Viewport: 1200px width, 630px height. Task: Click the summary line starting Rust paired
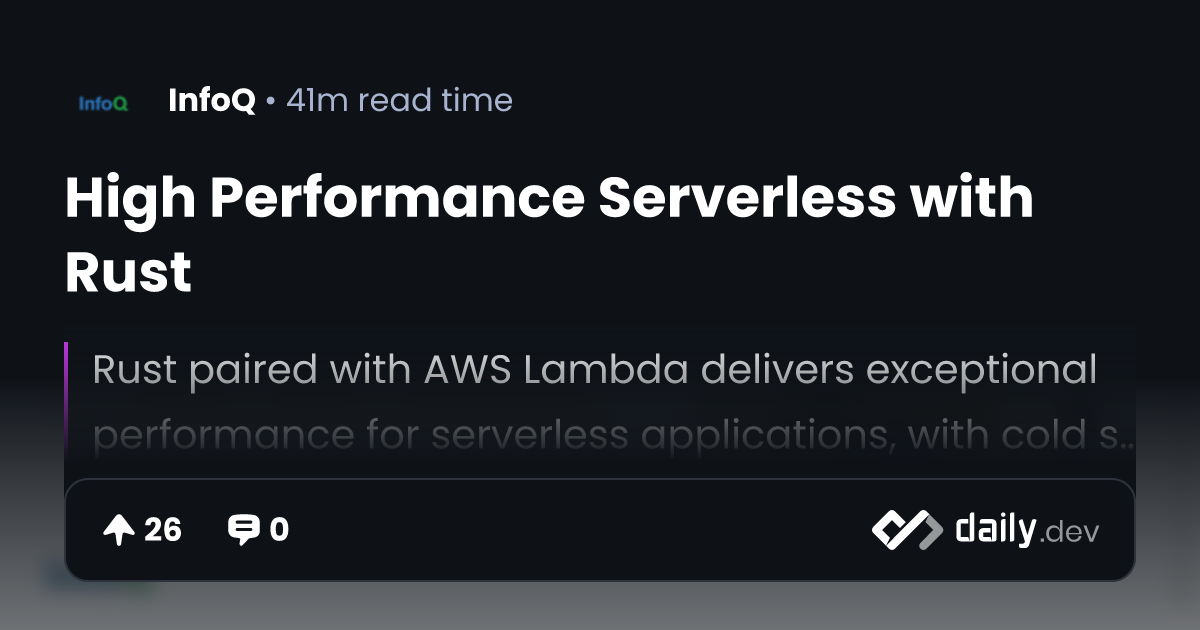pos(594,371)
